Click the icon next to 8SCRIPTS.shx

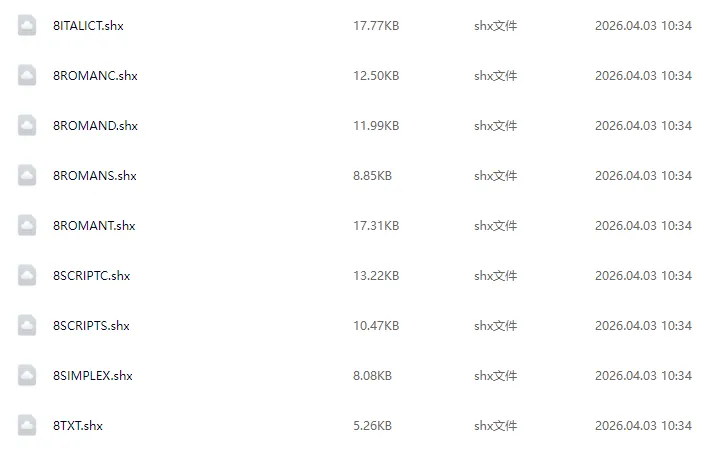(x=27, y=326)
